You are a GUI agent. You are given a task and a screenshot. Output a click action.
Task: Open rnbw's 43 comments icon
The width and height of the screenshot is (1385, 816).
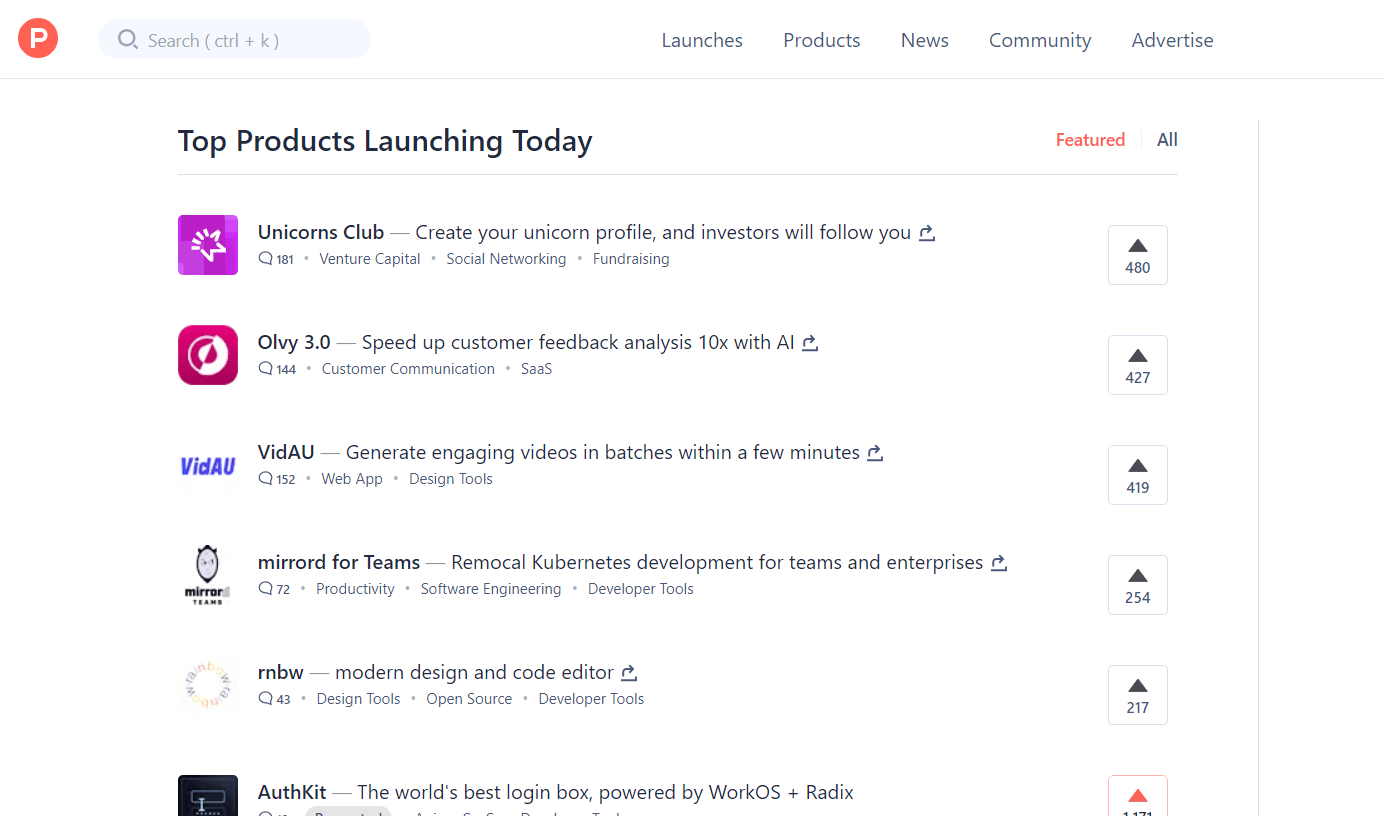(x=265, y=699)
